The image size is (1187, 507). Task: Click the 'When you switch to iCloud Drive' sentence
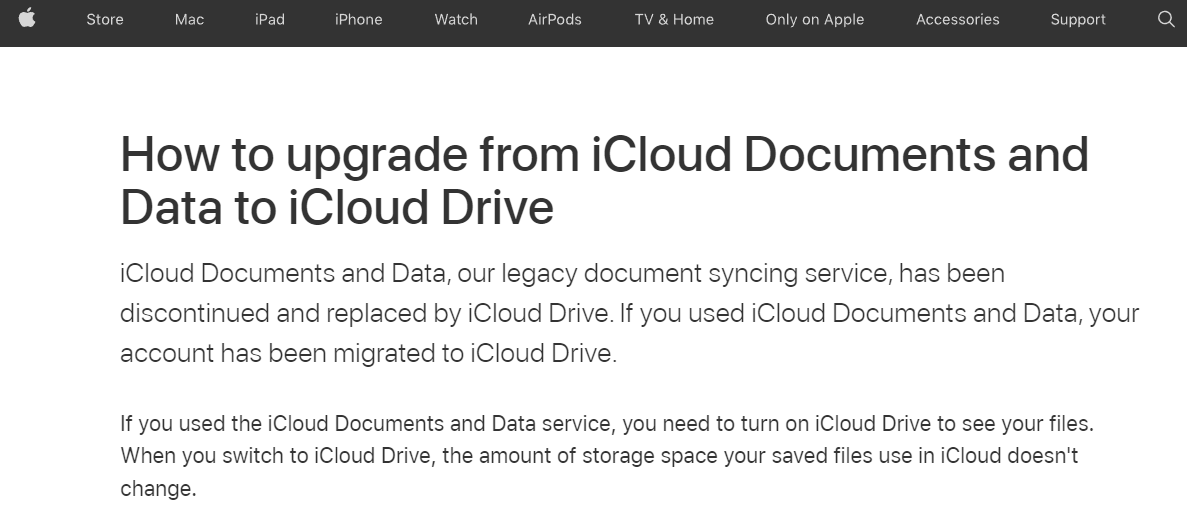coord(599,456)
